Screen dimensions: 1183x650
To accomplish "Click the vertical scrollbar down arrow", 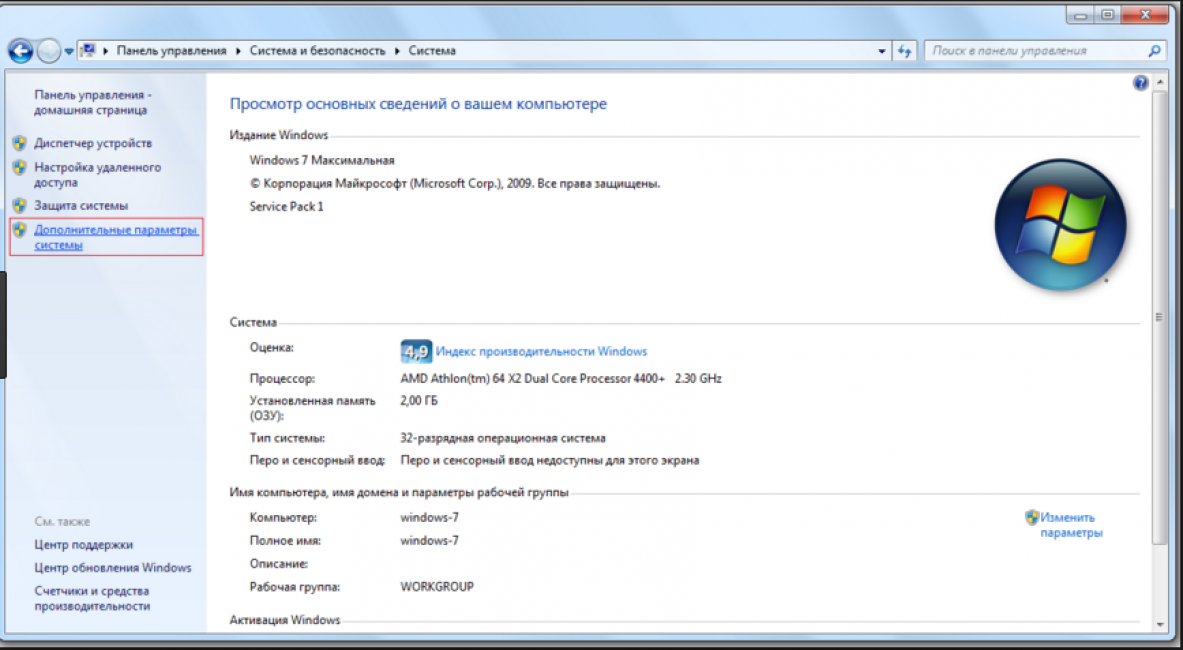I will pyautogui.click(x=1159, y=622).
